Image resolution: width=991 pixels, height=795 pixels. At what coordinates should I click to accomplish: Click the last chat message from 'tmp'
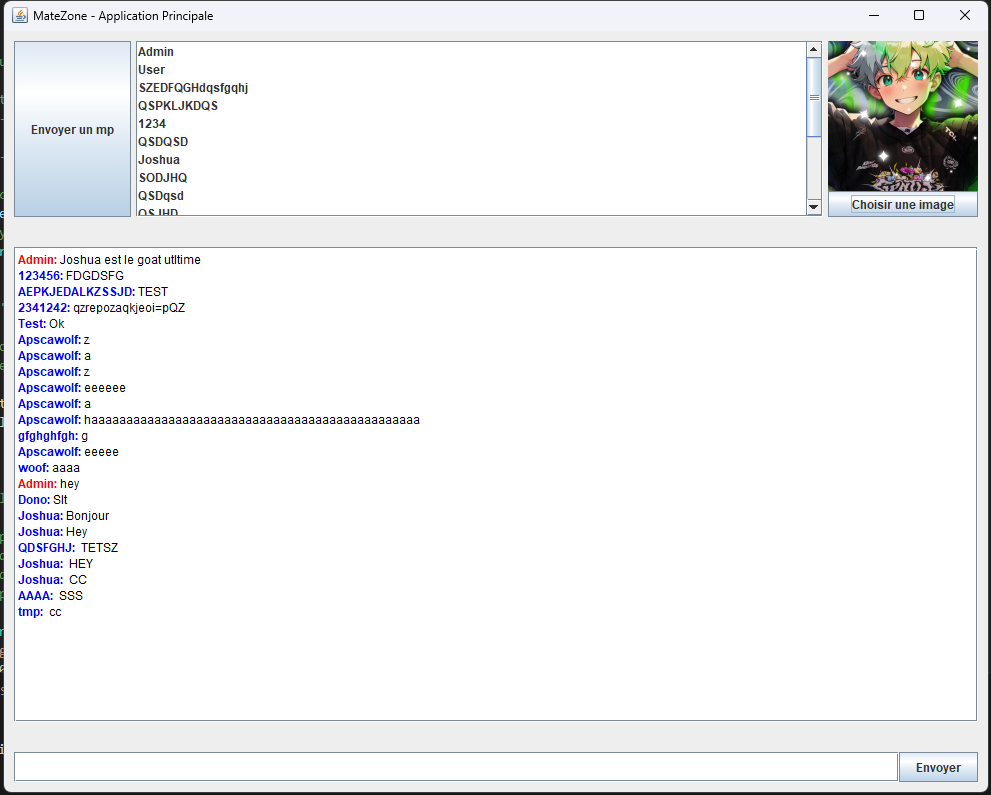pyautogui.click(x=40, y=612)
